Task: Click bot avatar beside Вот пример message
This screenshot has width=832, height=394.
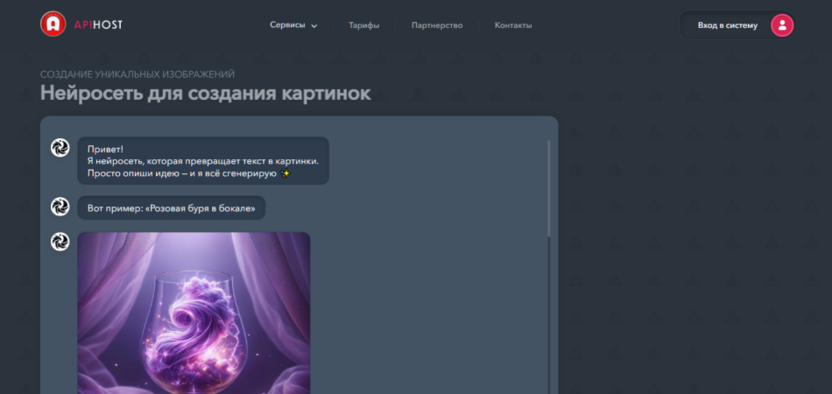Action: click(x=60, y=206)
